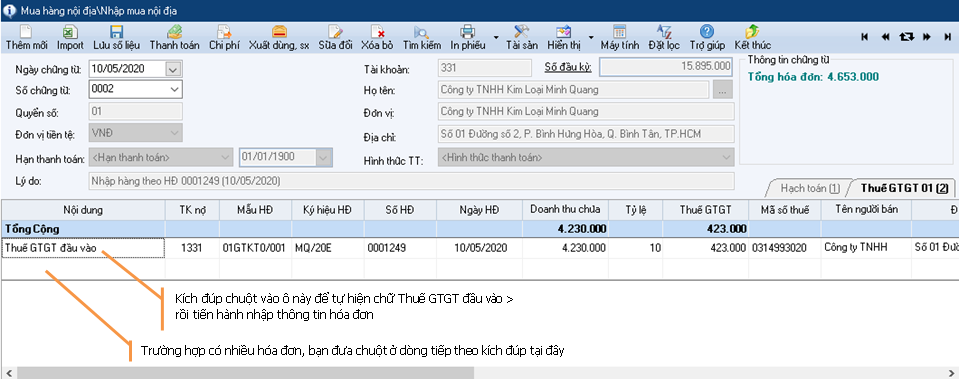Expand In phiếu dropdown arrow
Viewport: 960px width, 379px height.
[496, 37]
